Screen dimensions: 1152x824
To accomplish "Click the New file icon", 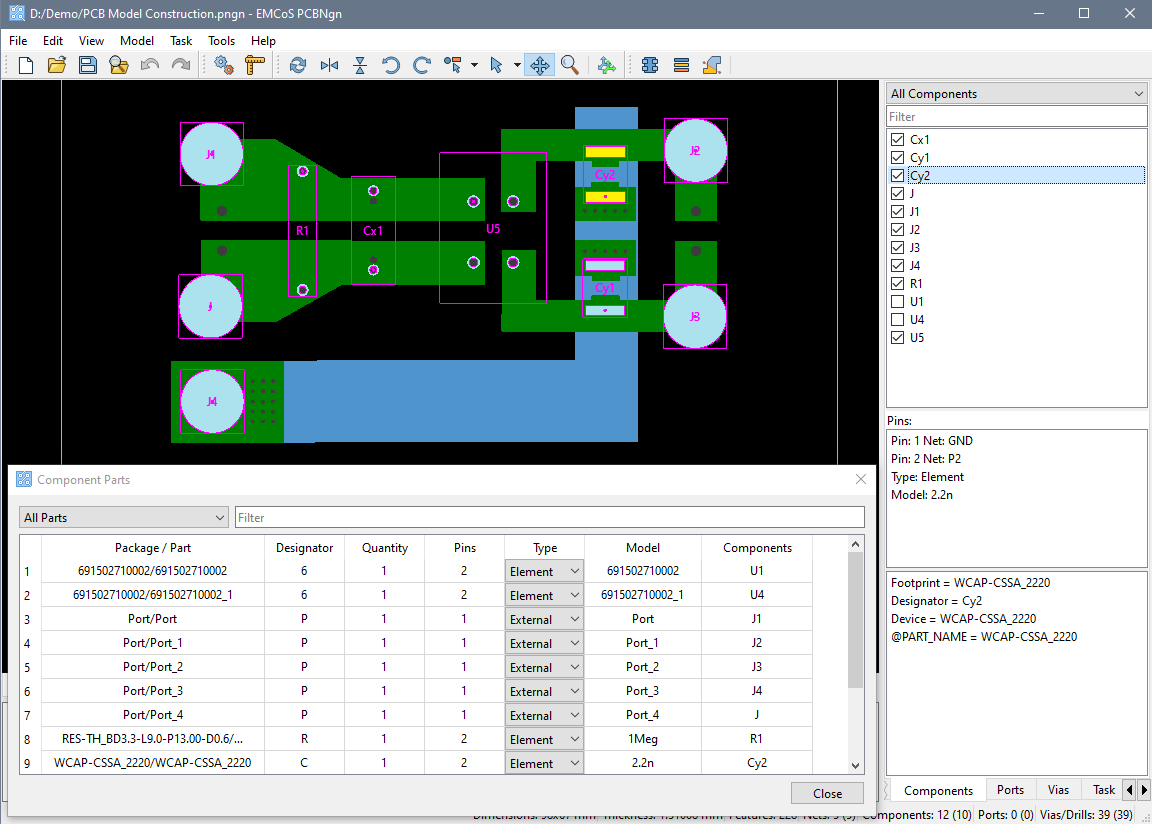I will coord(26,65).
